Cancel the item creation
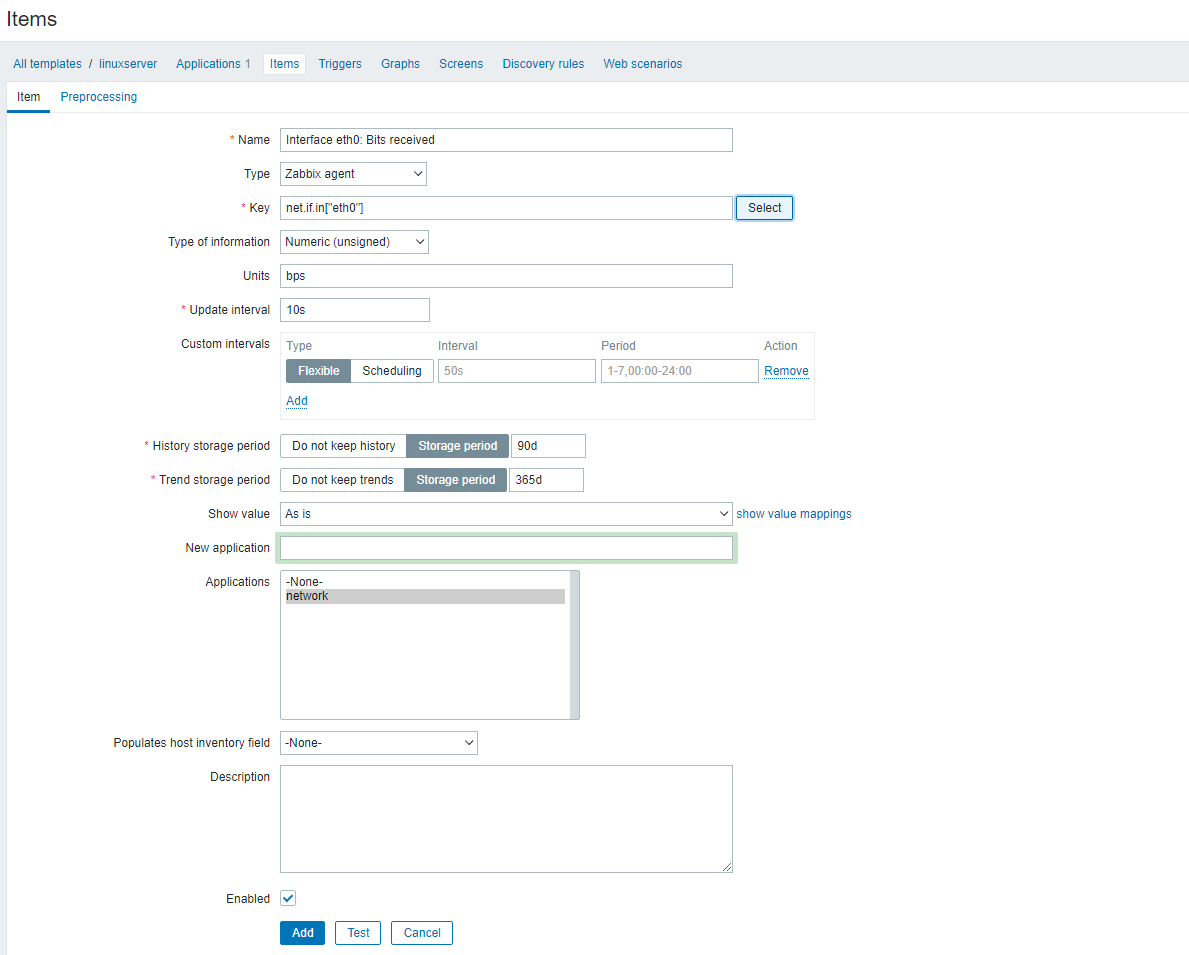Image resolution: width=1189 pixels, height=955 pixels. click(421, 933)
